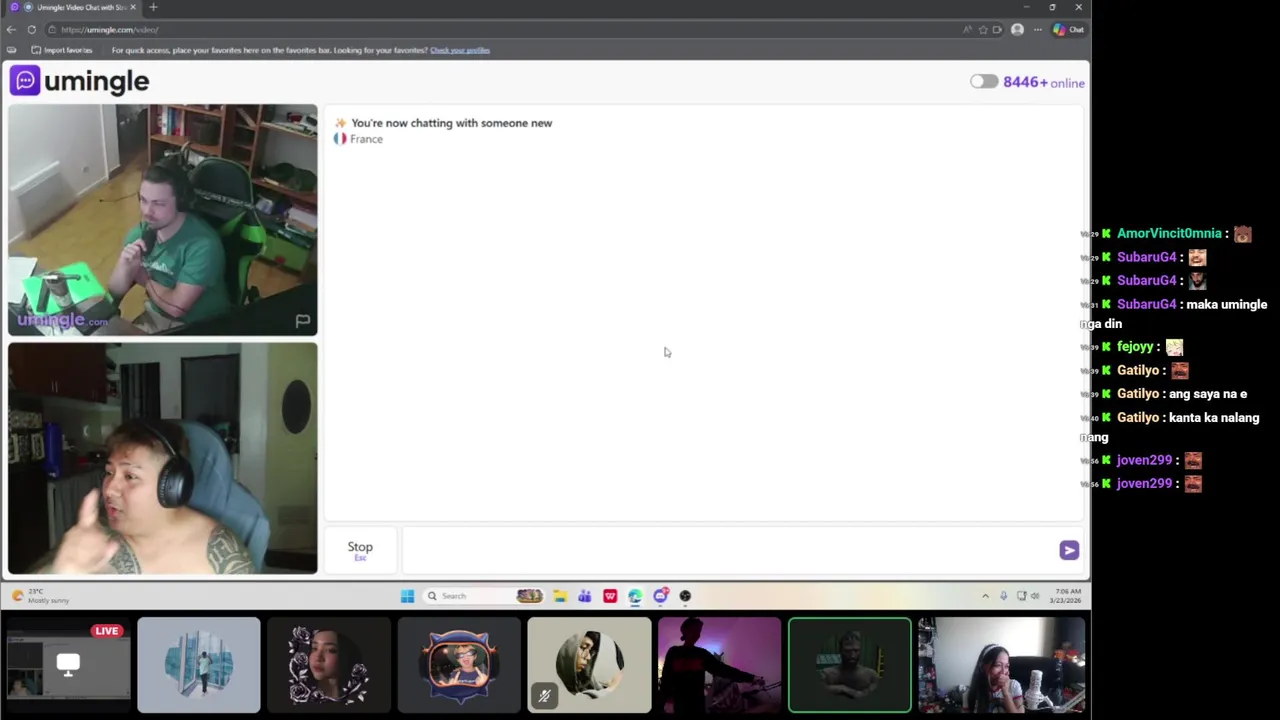Click the last joven299 chat entry
1280x720 pixels.
(1144, 484)
